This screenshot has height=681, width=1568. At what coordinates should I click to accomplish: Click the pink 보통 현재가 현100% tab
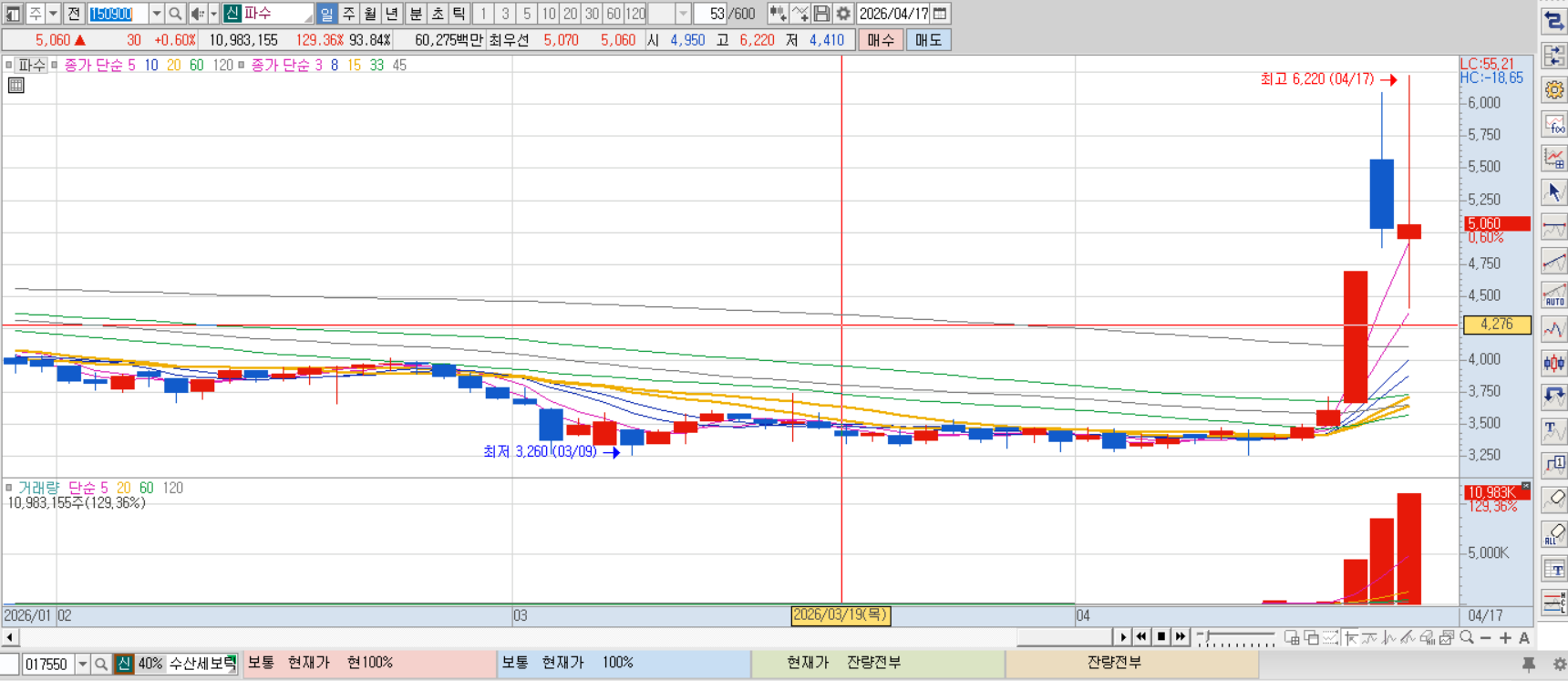pyautogui.click(x=368, y=663)
